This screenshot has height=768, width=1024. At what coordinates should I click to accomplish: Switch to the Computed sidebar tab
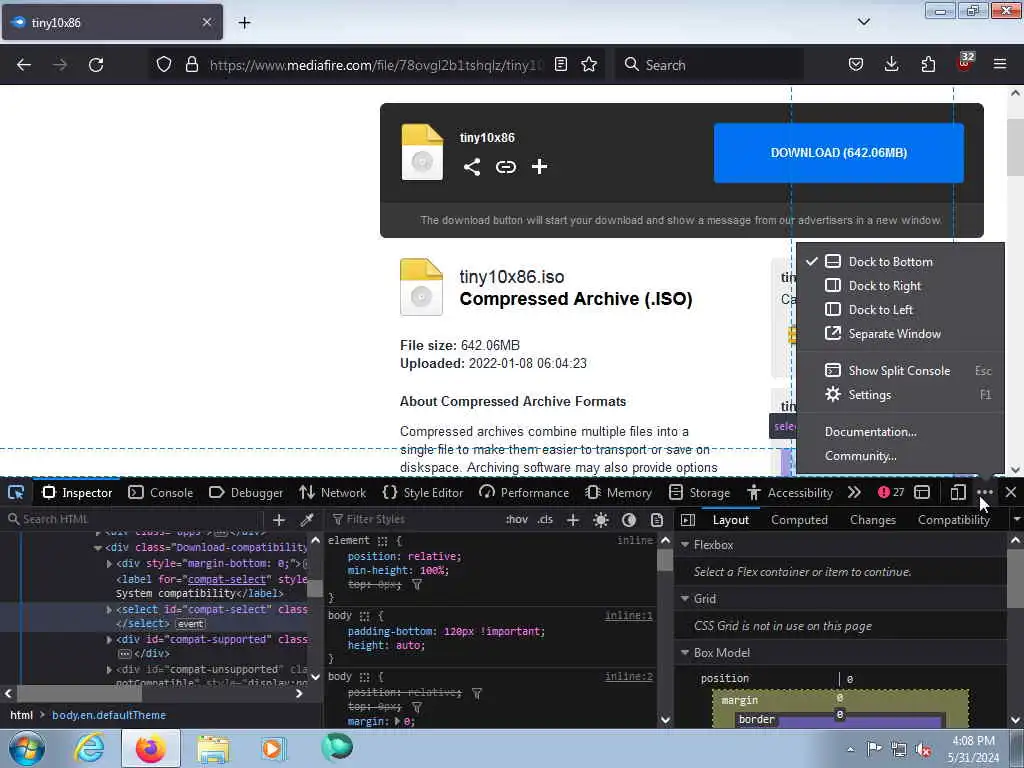click(799, 520)
